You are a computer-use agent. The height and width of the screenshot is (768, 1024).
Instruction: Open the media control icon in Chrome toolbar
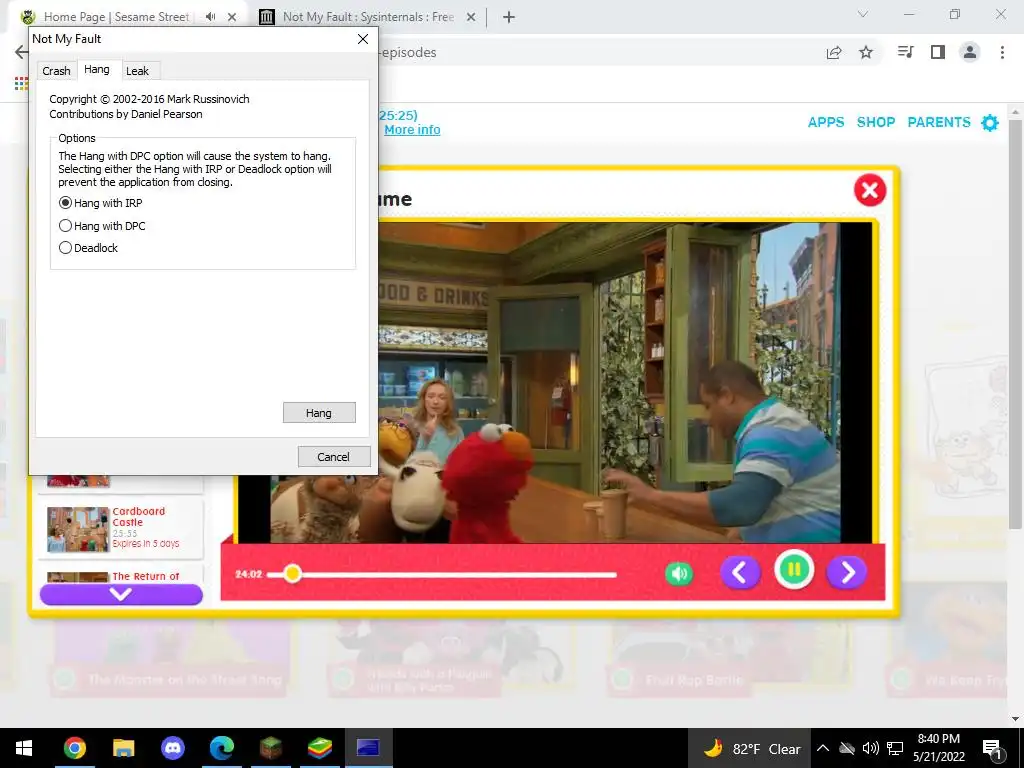pos(905,52)
